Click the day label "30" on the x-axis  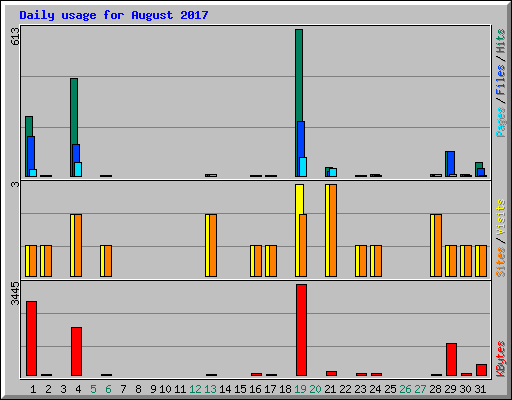coord(465,389)
